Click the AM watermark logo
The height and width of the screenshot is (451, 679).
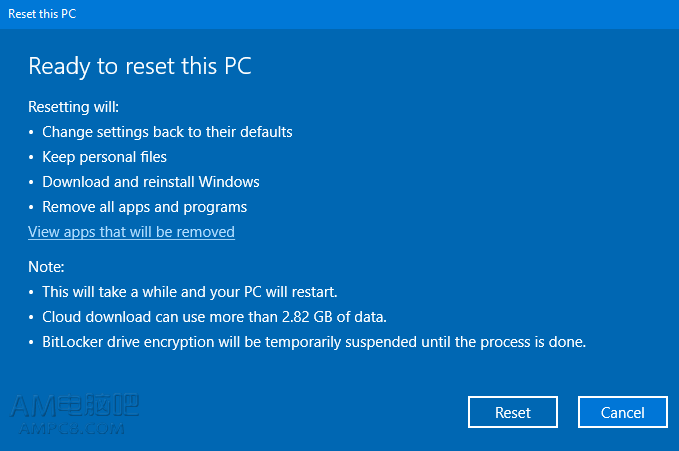click(74, 406)
